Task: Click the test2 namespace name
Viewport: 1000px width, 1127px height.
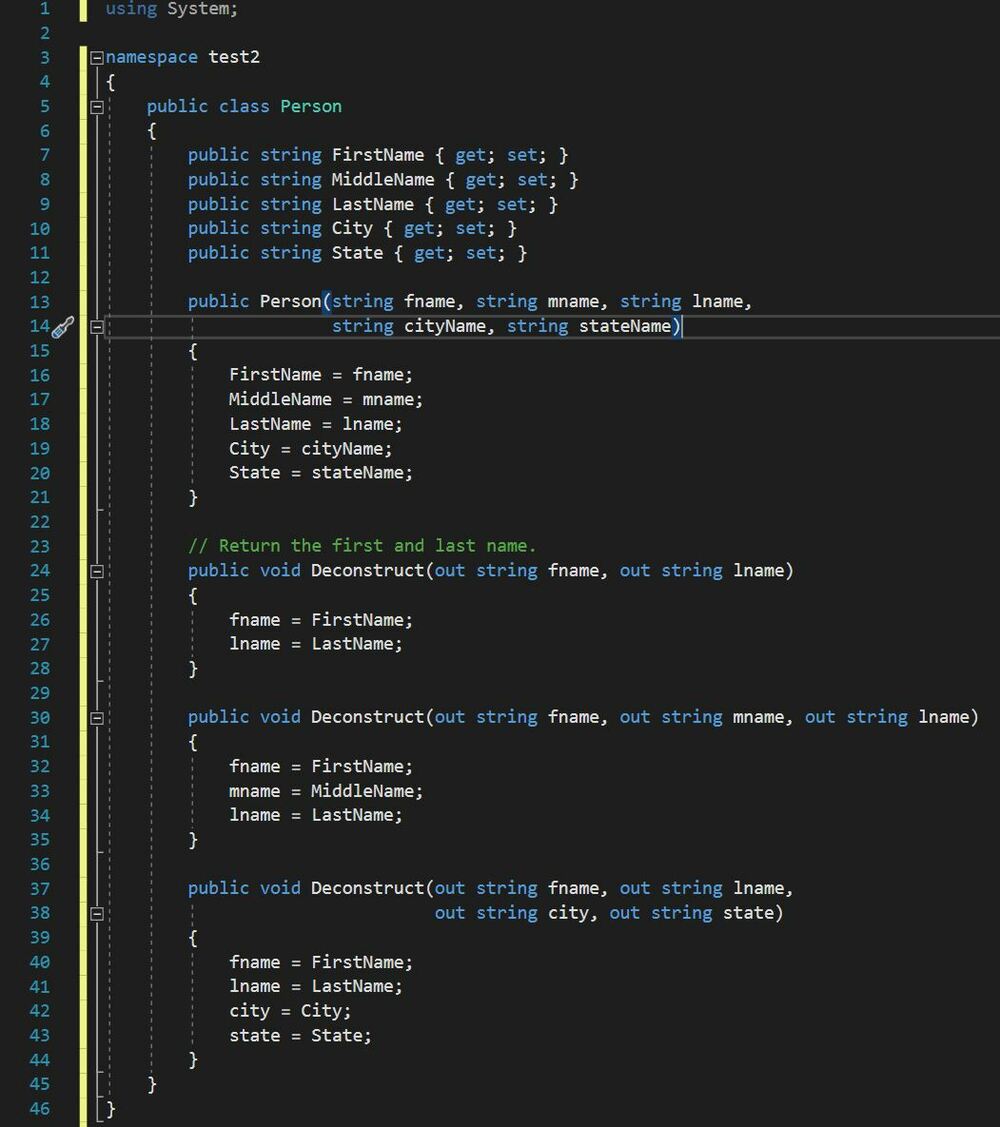Action: [234, 57]
